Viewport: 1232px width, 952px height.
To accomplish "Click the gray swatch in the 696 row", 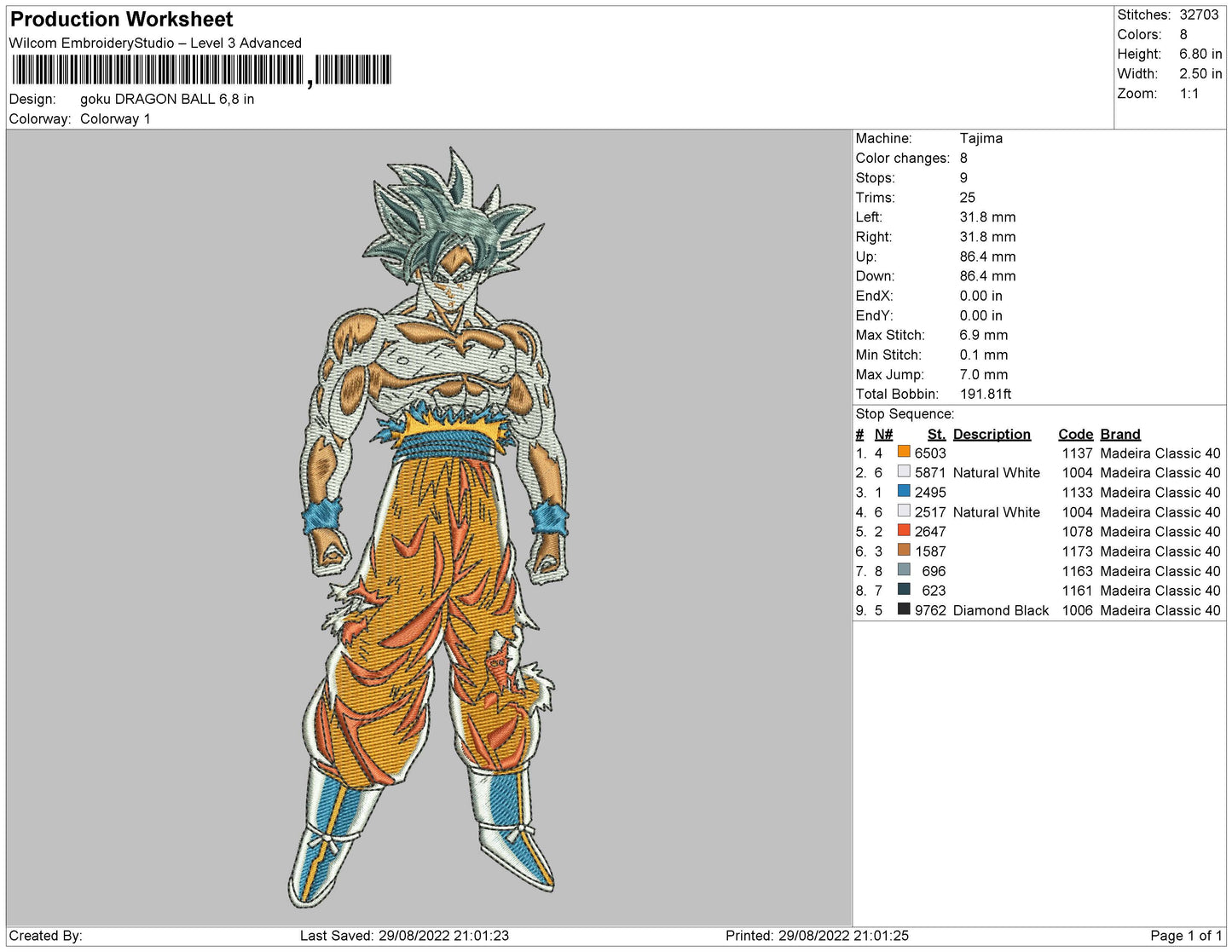I will tap(904, 569).
